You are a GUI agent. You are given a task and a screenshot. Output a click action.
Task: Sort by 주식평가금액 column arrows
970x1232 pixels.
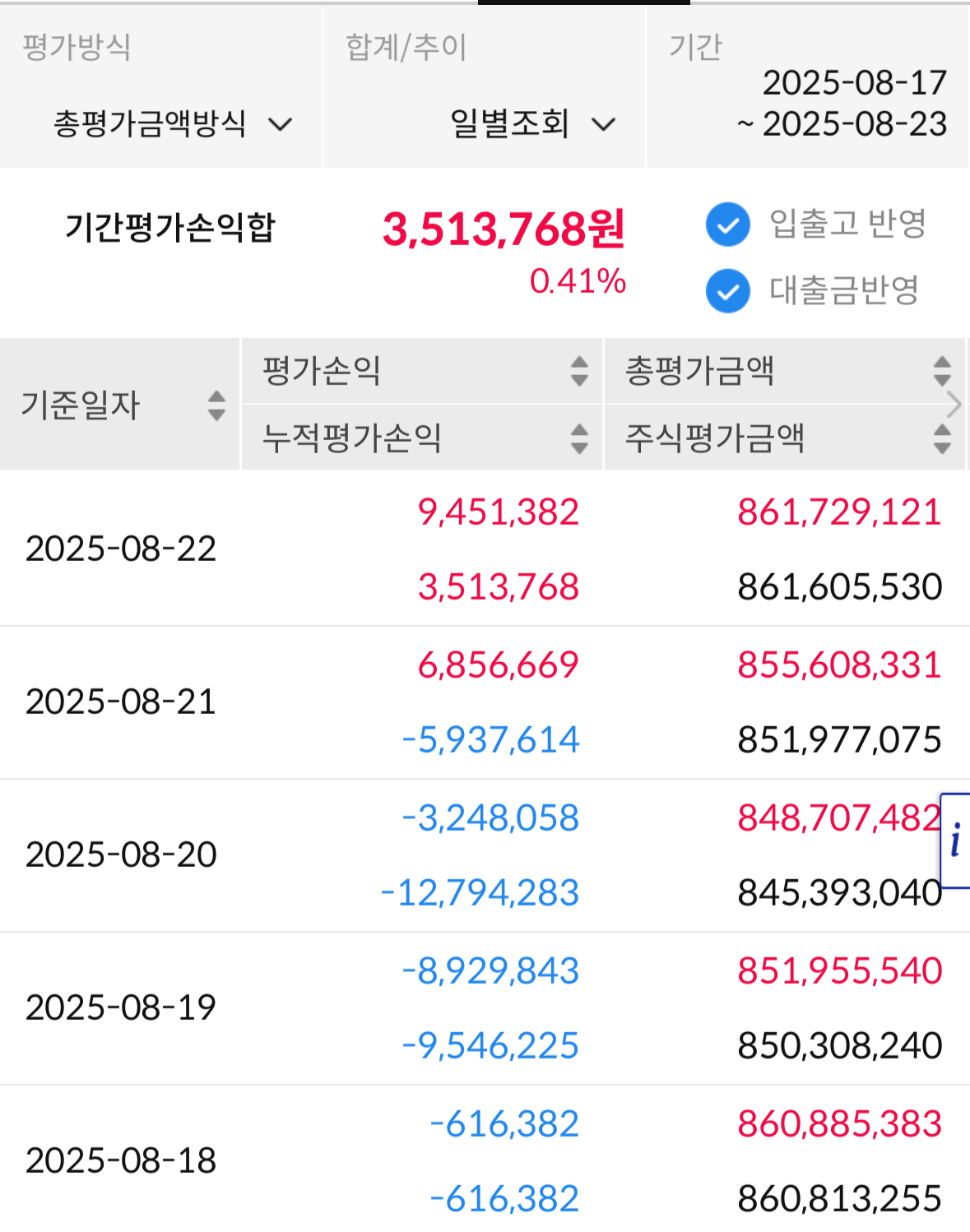tap(942, 438)
